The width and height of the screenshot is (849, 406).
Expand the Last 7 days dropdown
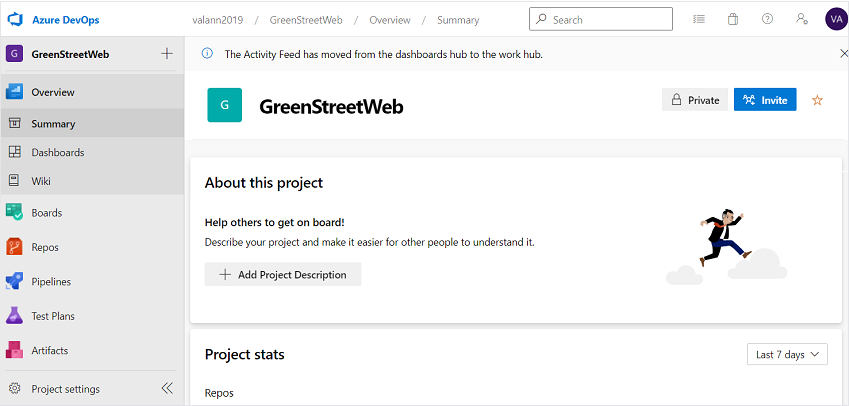pos(787,355)
